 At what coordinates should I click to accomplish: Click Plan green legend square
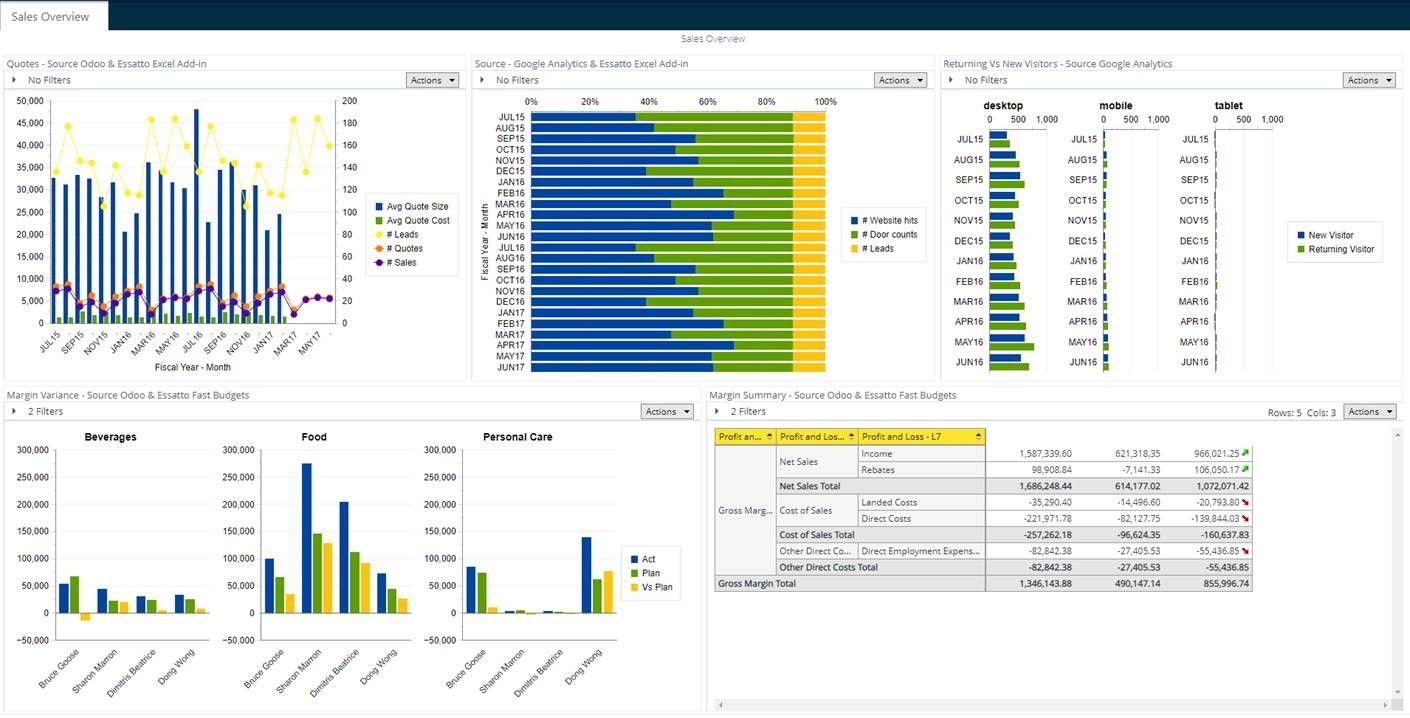pyautogui.click(x=633, y=573)
